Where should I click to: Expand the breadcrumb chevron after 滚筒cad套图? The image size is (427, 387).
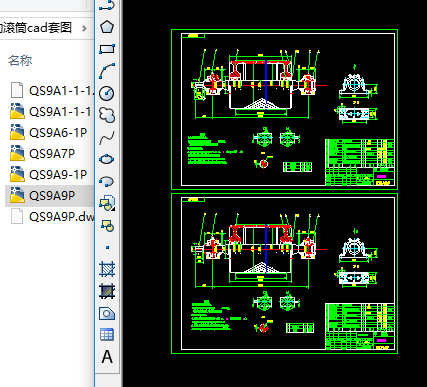[x=84, y=29]
